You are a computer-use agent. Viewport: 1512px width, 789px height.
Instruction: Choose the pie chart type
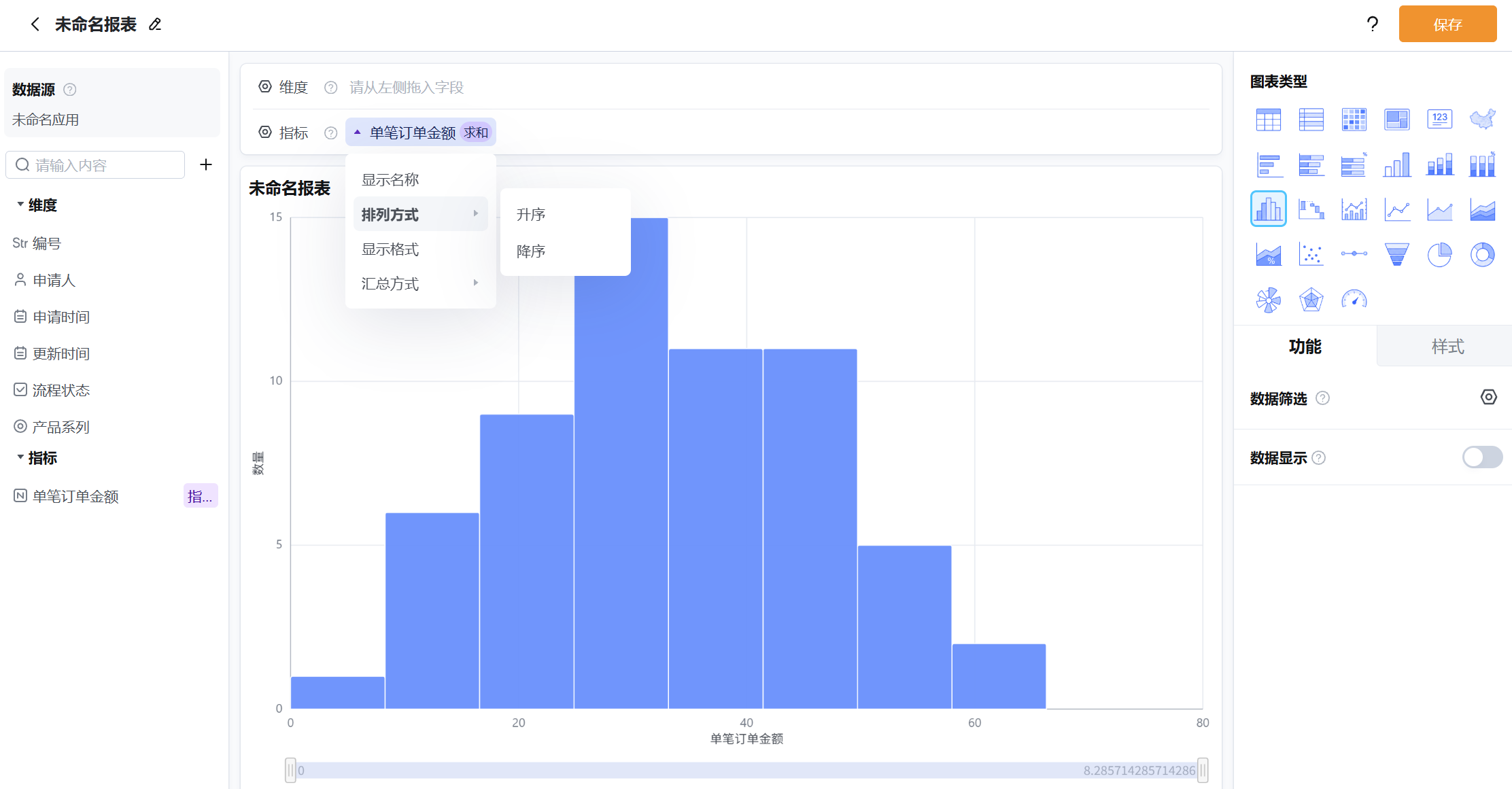1439,254
